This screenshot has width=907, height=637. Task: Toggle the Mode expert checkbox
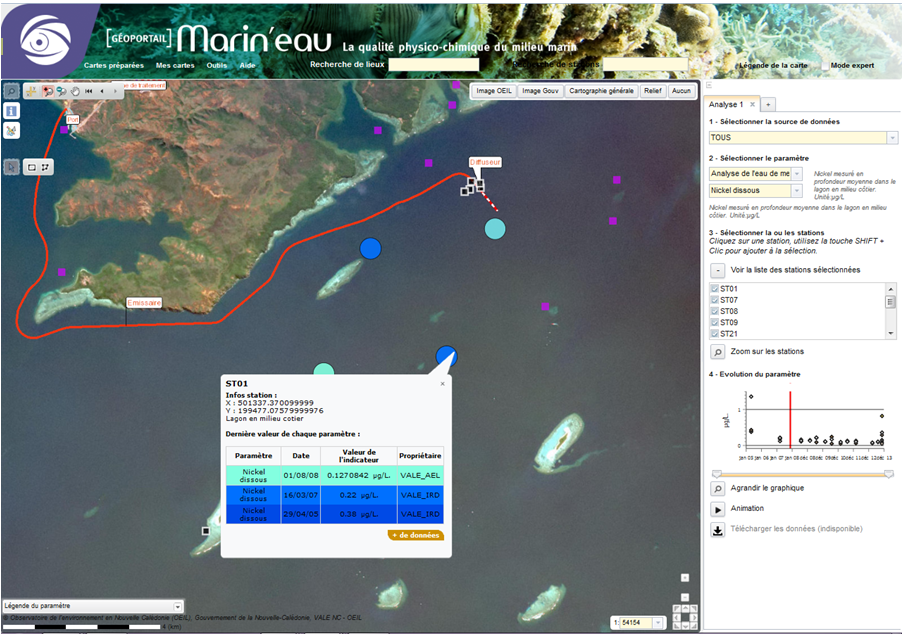click(824, 65)
